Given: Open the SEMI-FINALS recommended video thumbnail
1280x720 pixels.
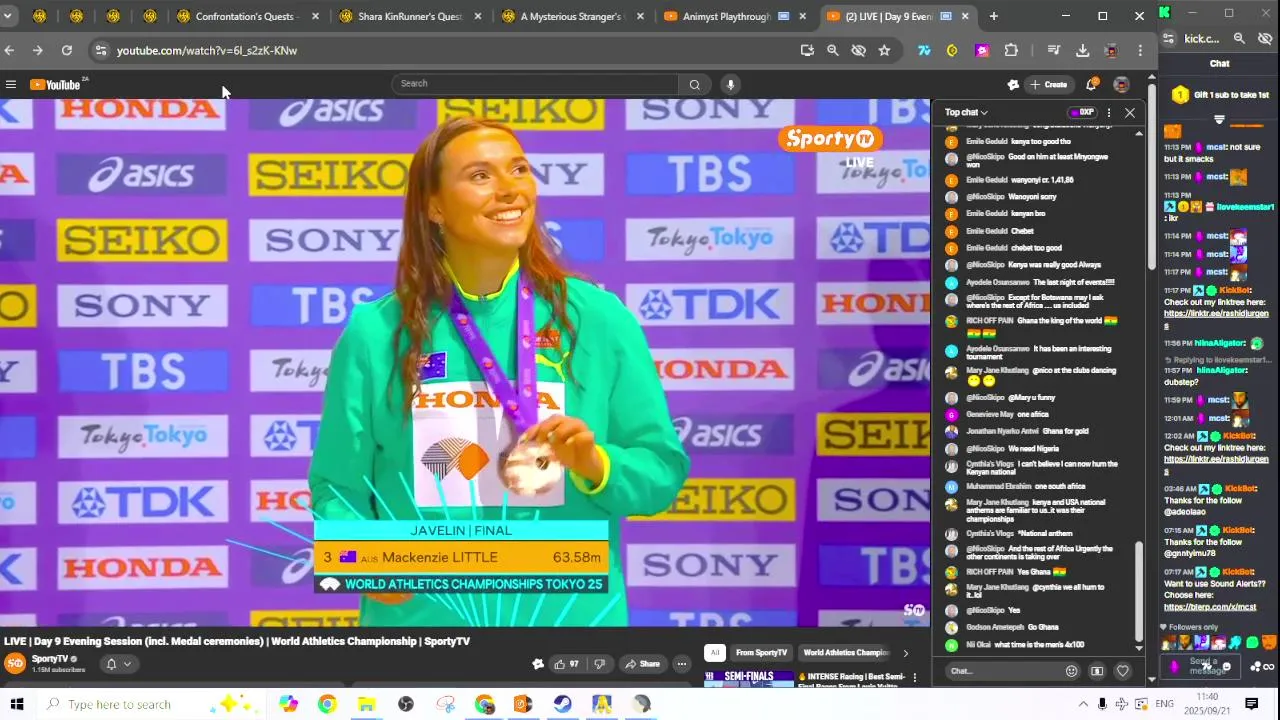Looking at the screenshot, I should pos(748,678).
